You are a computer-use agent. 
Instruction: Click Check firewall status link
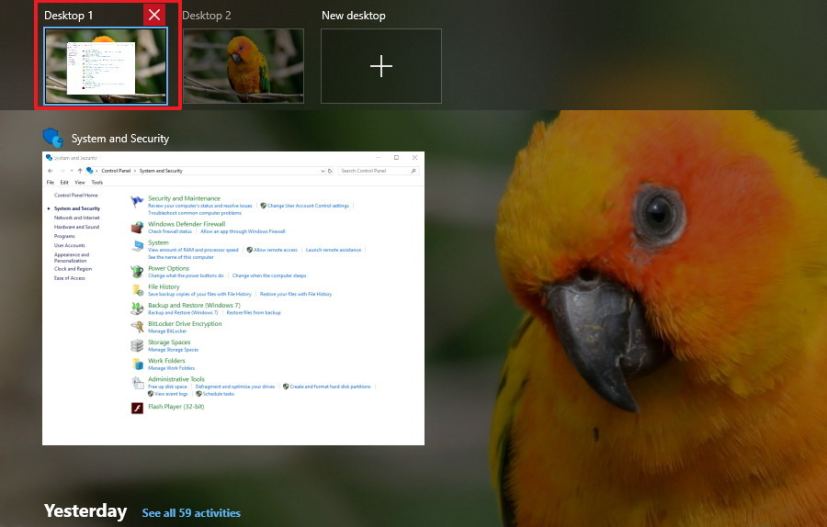pyautogui.click(x=170, y=231)
